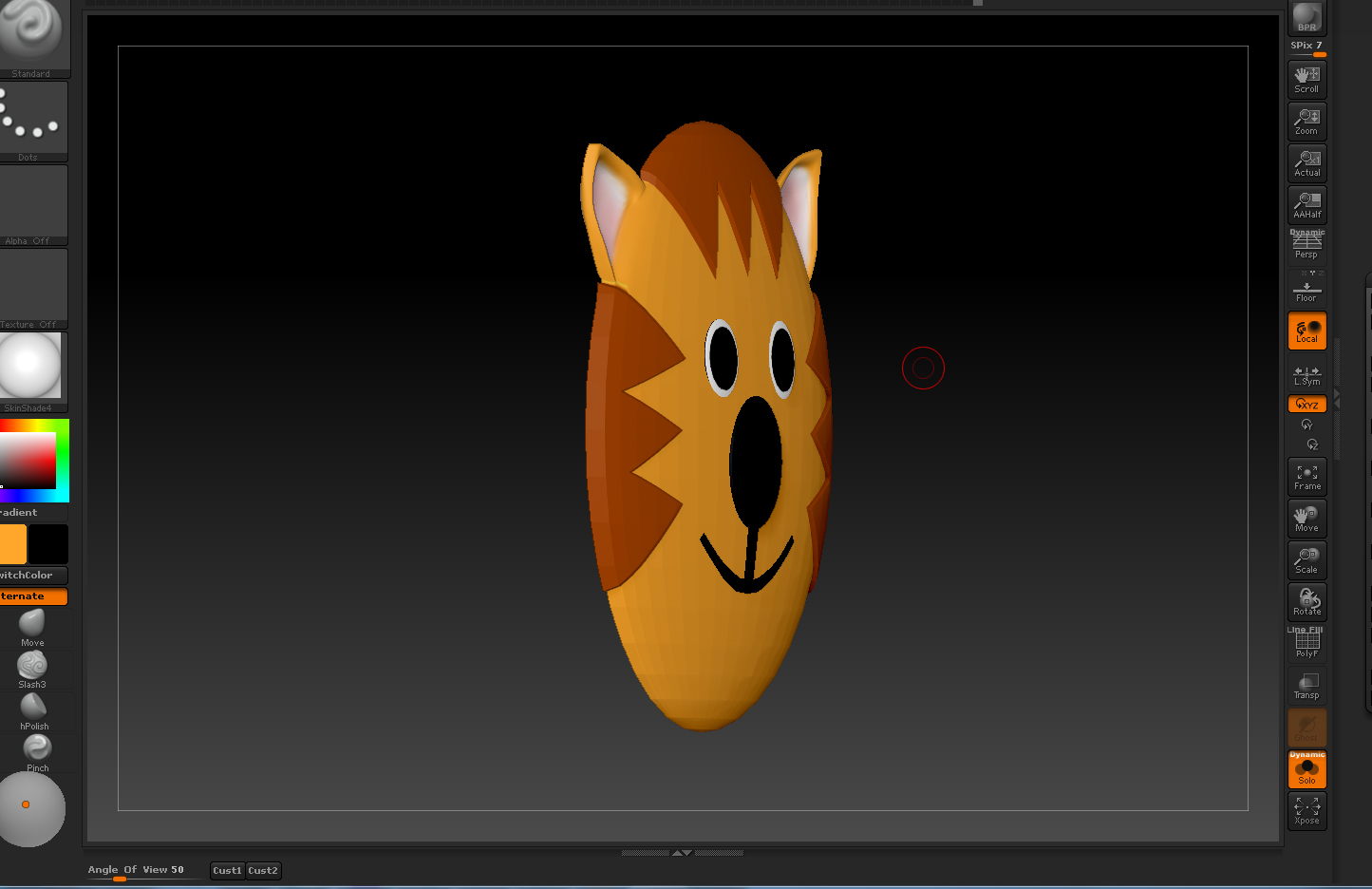
Task: Click the BPR render button
Action: [x=1306, y=17]
